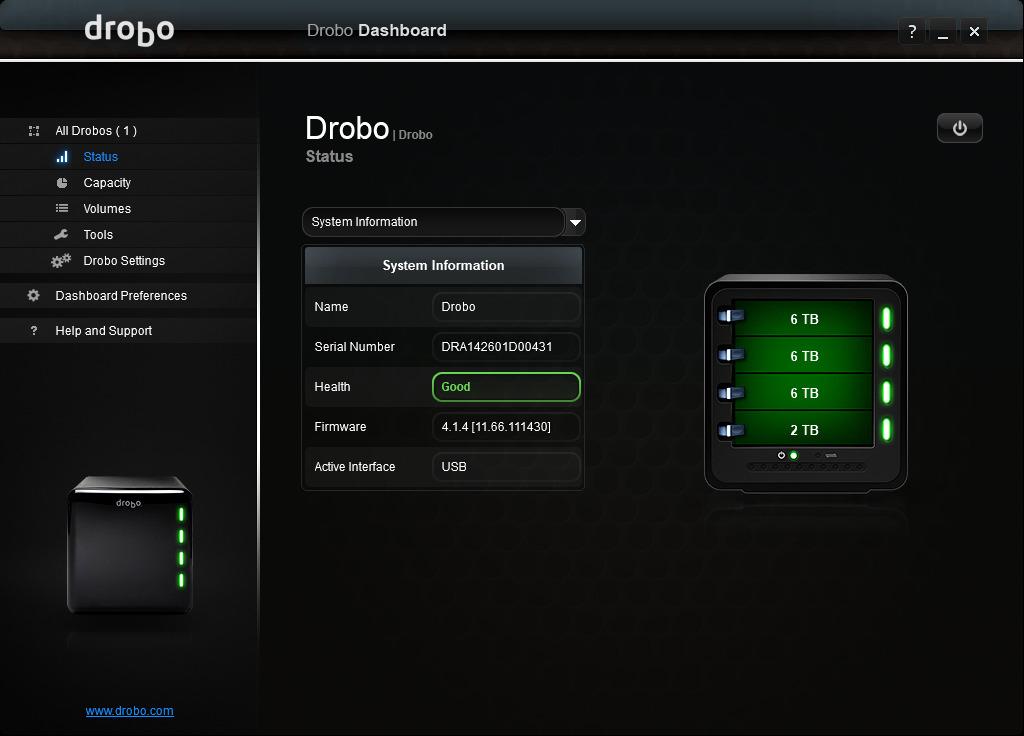This screenshot has height=736, width=1024.
Task: Open Capacity via its pie-chart icon
Action: (x=61, y=182)
